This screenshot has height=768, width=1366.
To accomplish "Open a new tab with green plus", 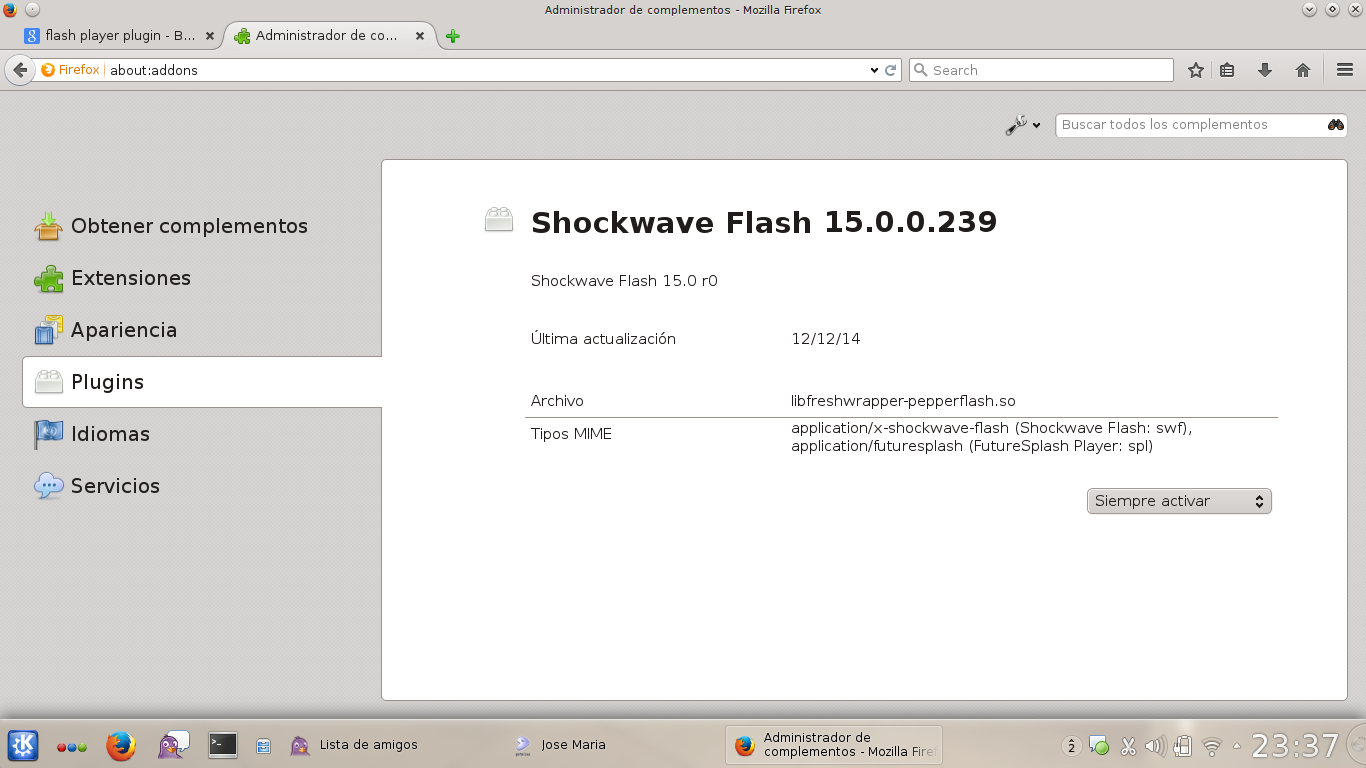I will pyautogui.click(x=453, y=36).
